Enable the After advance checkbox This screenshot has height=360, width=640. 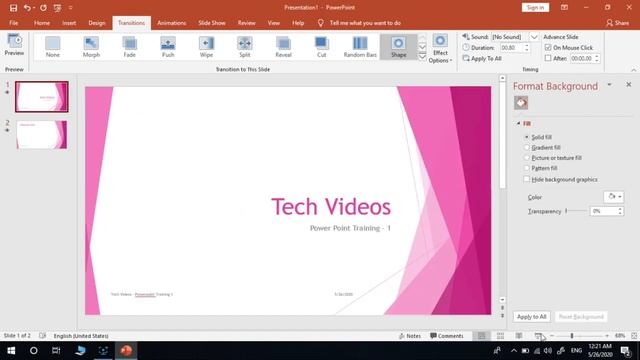[548, 58]
